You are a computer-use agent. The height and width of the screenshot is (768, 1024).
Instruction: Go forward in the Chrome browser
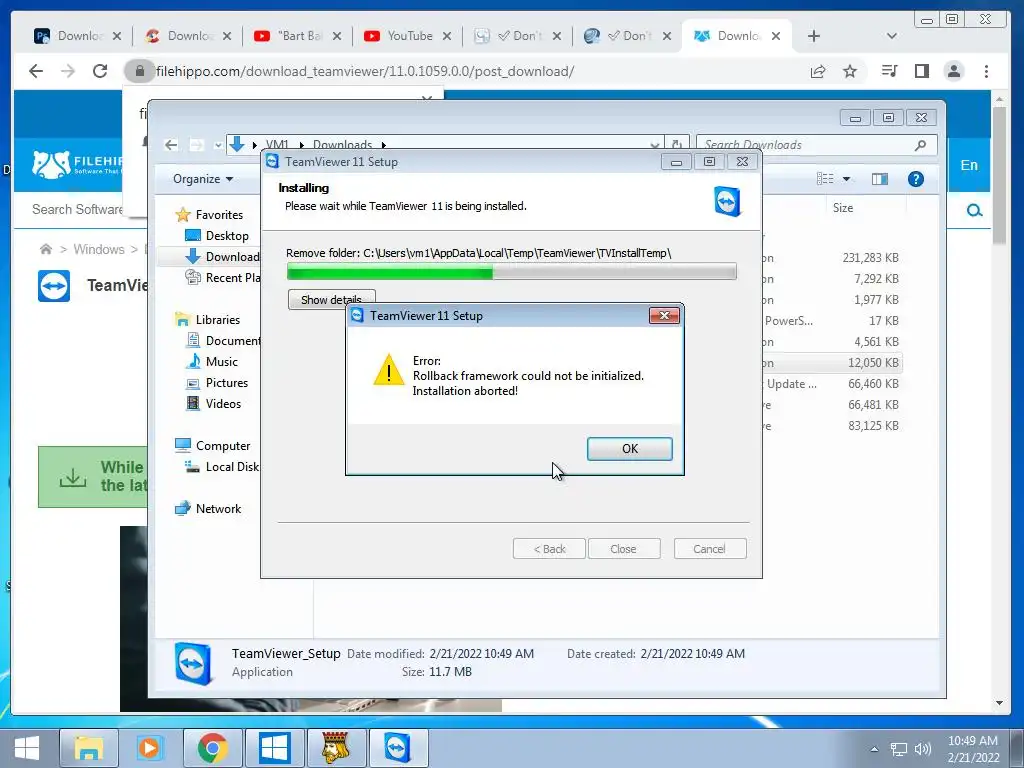(68, 71)
